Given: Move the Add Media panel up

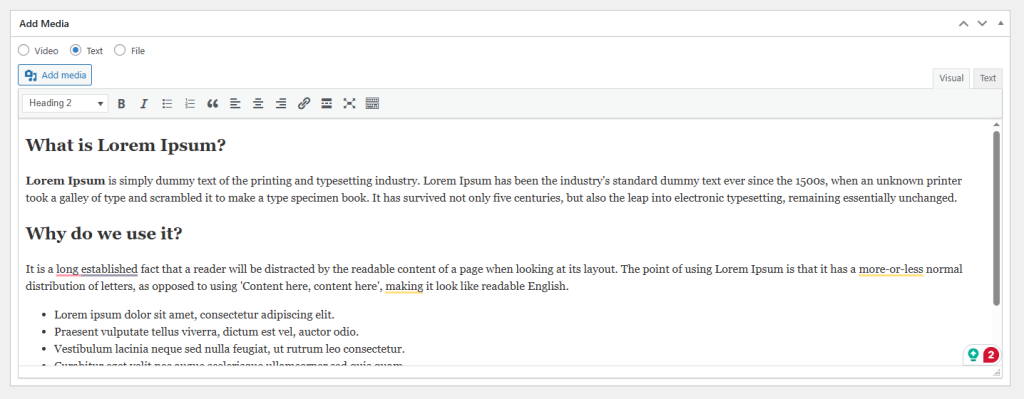Looking at the screenshot, I should [x=963, y=24].
